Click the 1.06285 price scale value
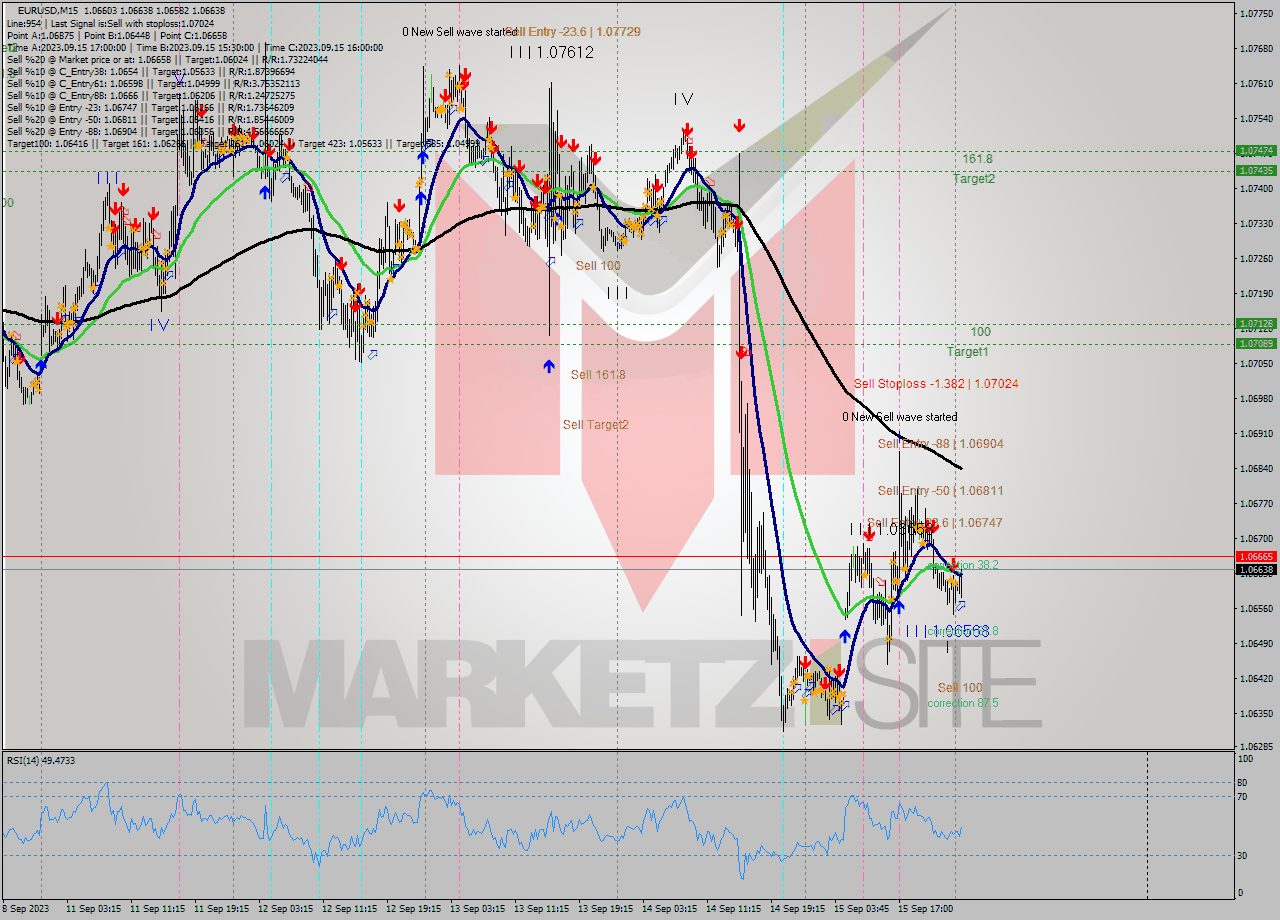The width and height of the screenshot is (1280, 920). tap(1256, 747)
